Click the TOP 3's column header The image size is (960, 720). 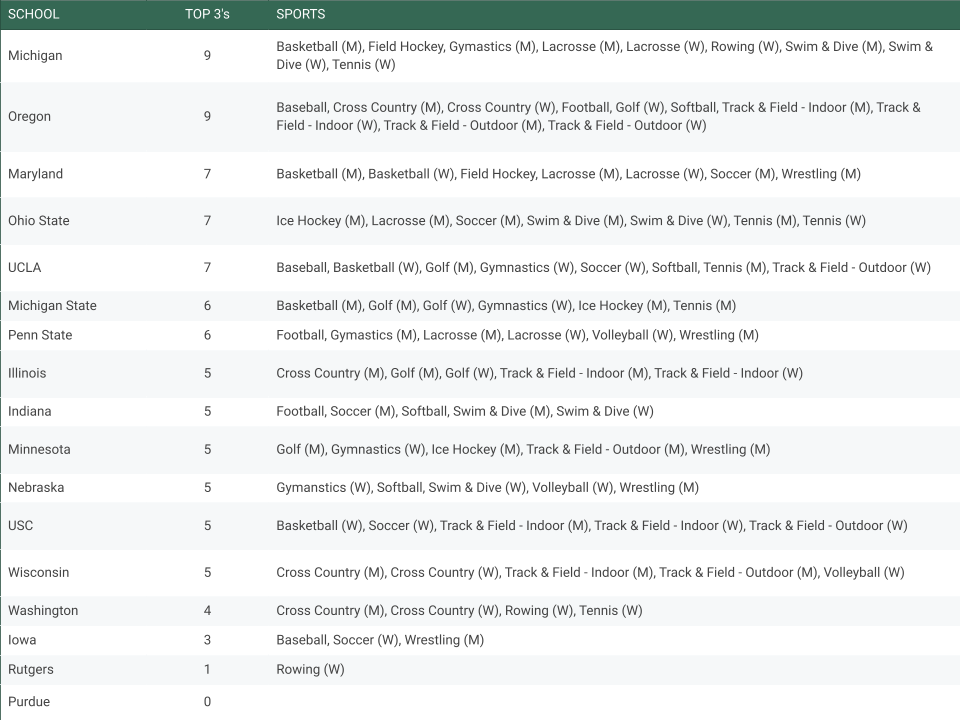[207, 14]
